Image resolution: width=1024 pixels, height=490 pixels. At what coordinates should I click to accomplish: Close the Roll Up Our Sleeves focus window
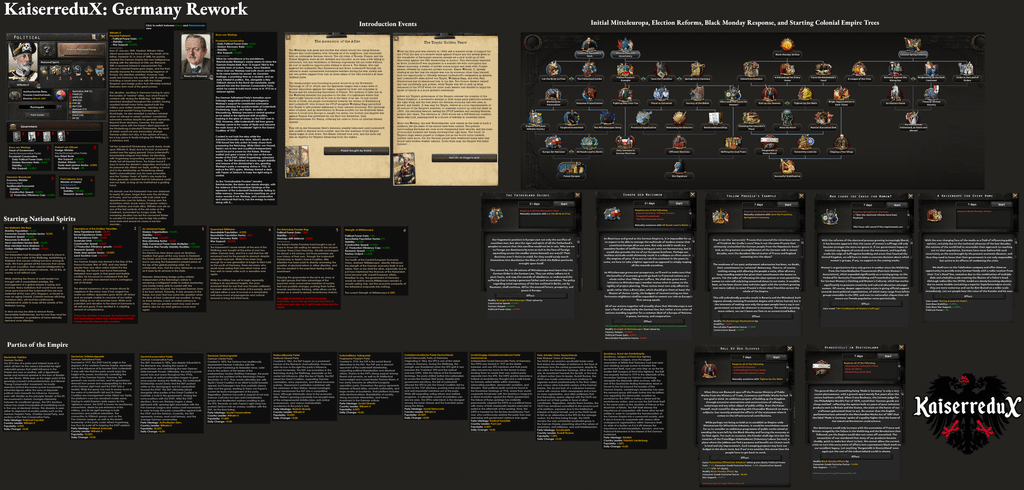click(790, 348)
